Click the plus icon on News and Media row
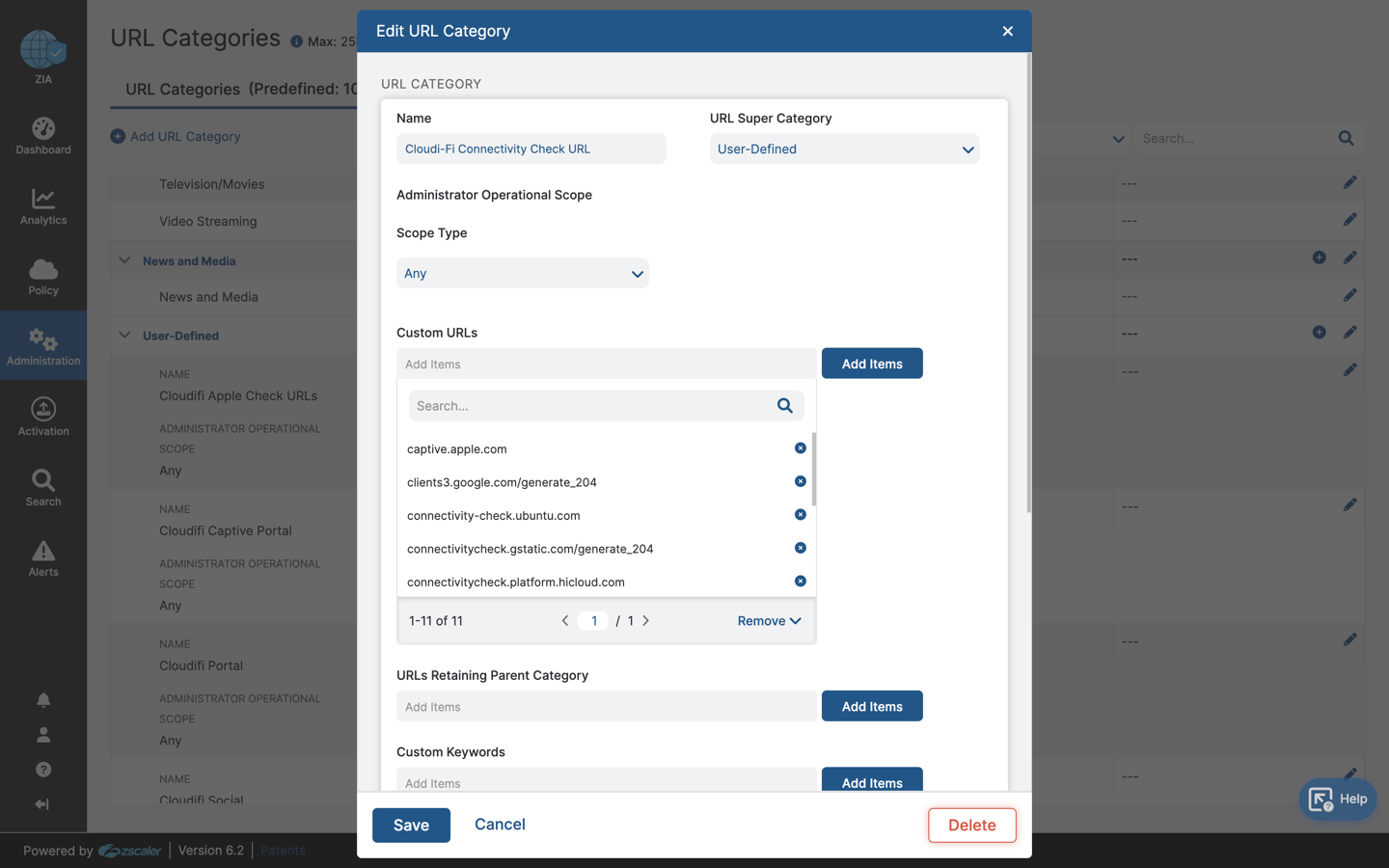This screenshot has height=868, width=1389. 1319,258
